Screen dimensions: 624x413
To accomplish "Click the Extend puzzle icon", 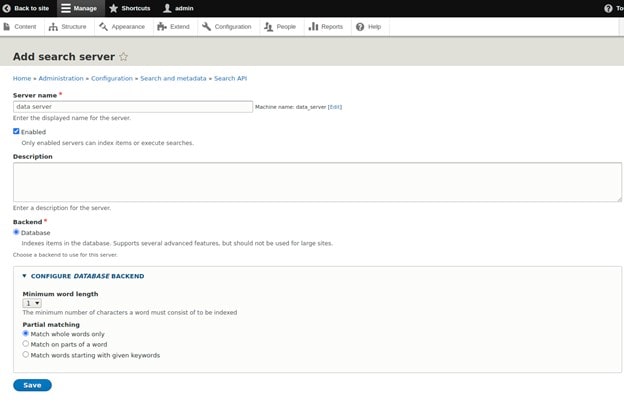I will (x=162, y=27).
